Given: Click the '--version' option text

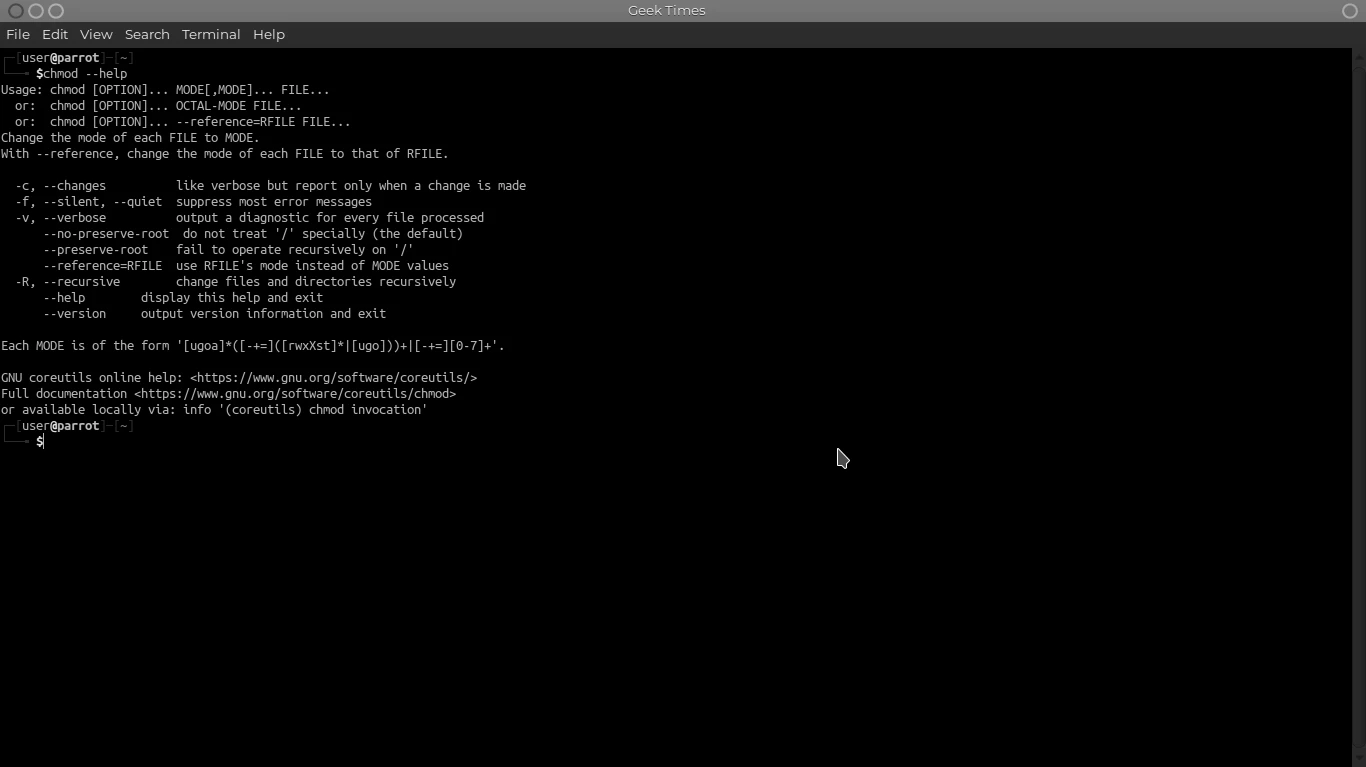Looking at the screenshot, I should (x=74, y=314).
